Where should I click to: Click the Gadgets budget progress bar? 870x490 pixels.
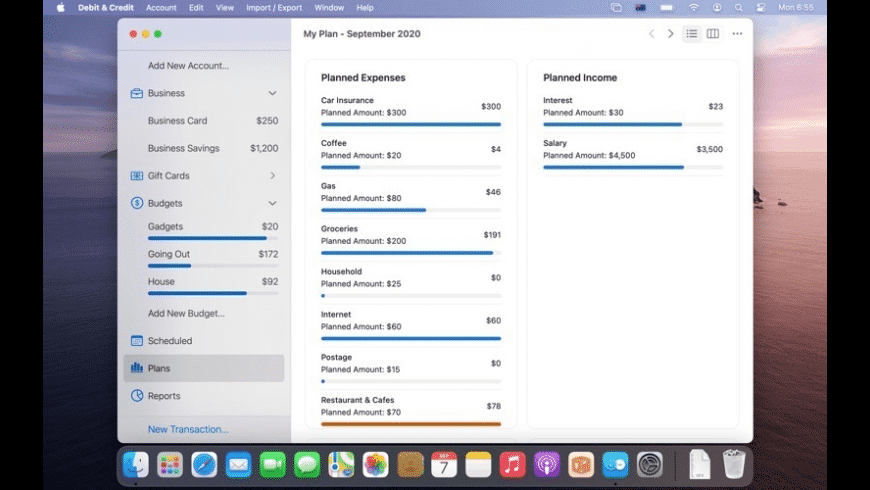tap(213, 239)
